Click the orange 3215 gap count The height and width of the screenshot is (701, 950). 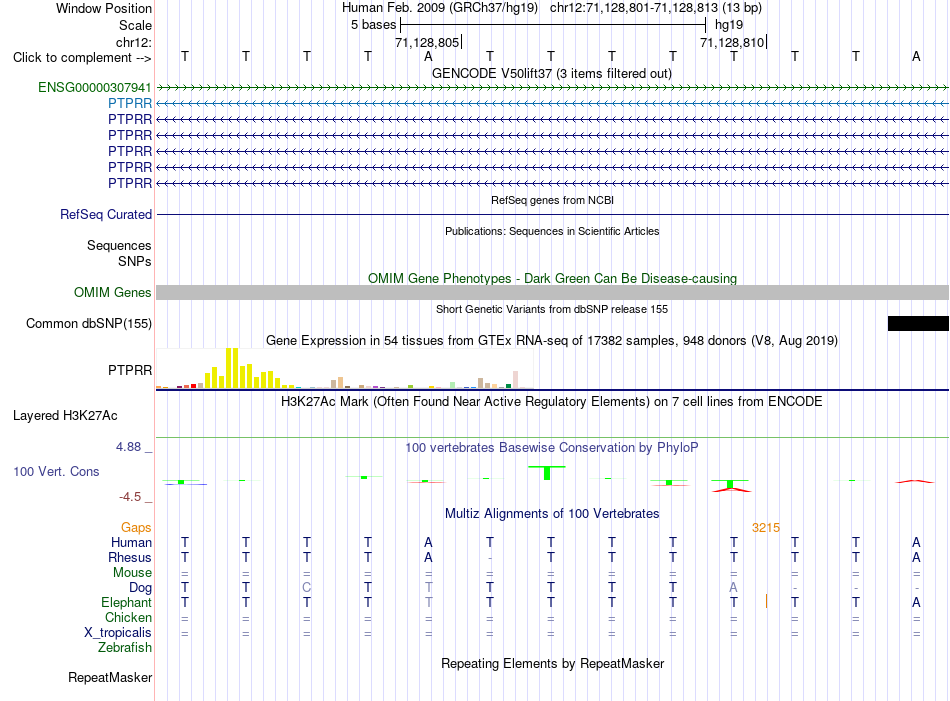766,528
